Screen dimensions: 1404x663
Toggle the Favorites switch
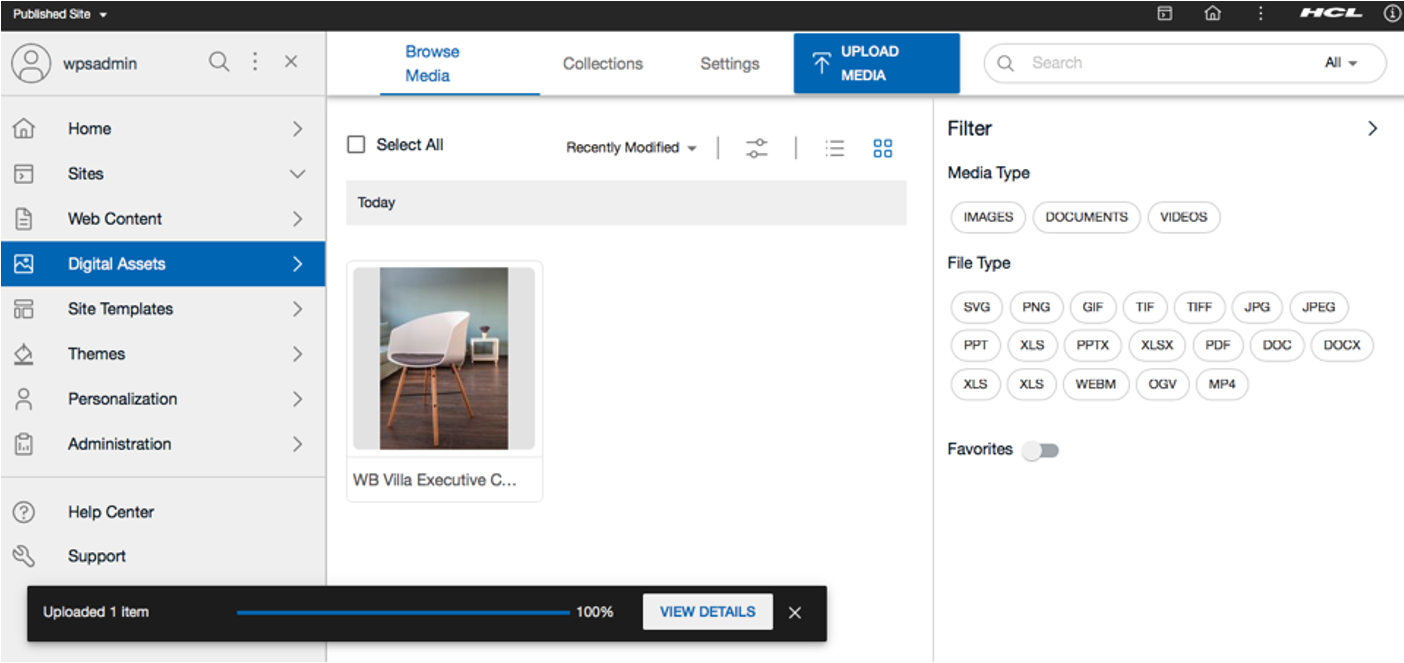click(x=1041, y=450)
